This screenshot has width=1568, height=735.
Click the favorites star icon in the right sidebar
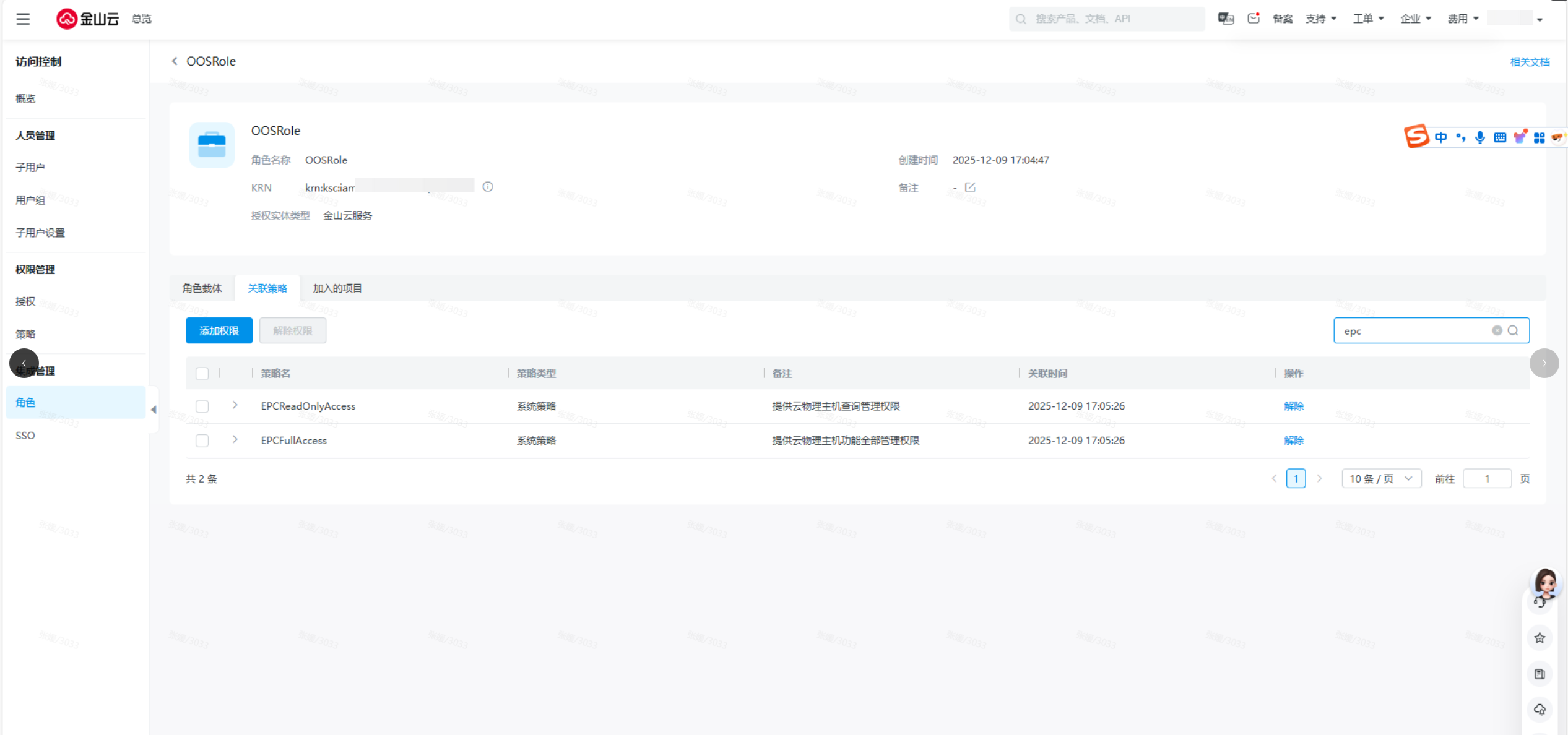[1540, 638]
